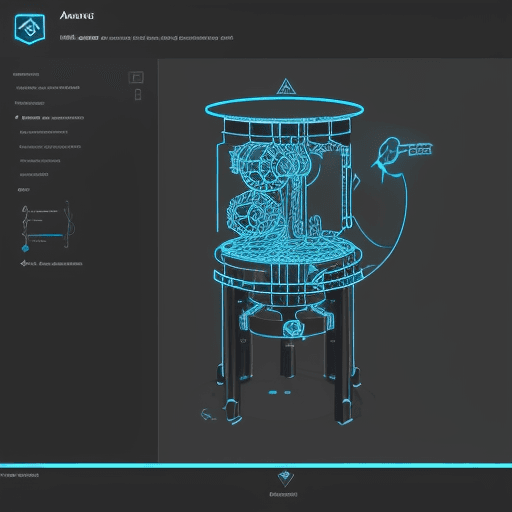Click the small vertical rectangle icon below the layout icon
Screen dimensions: 512x512
(138, 95)
